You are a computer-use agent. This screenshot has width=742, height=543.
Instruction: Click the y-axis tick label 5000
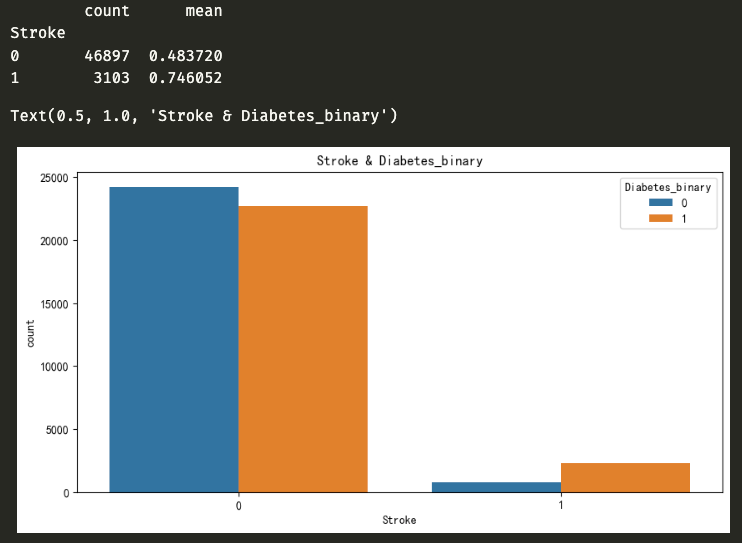[x=57, y=430]
